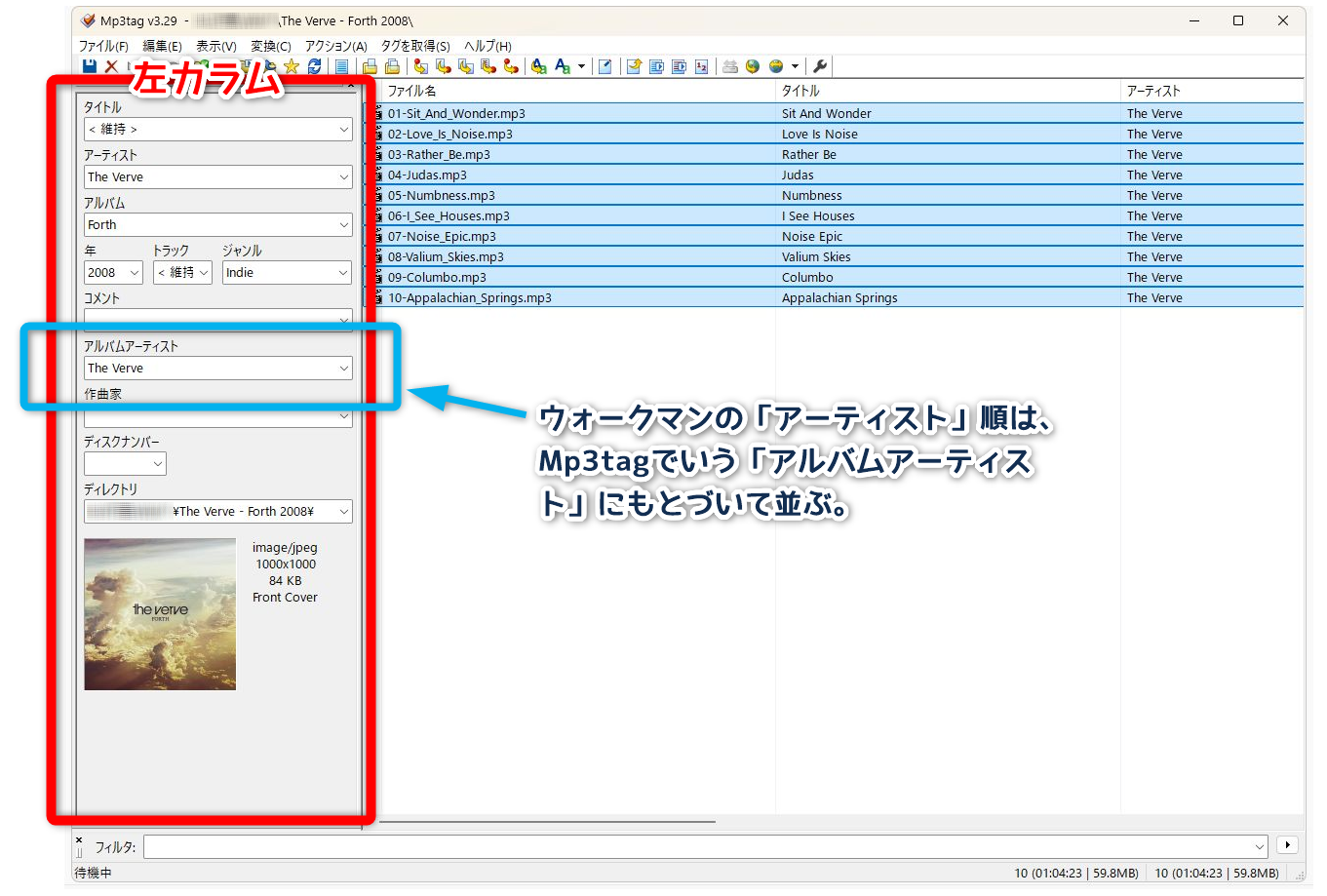This screenshot has height=896, width=1327.
Task: Click the Add directory folder icon
Action: point(392,66)
